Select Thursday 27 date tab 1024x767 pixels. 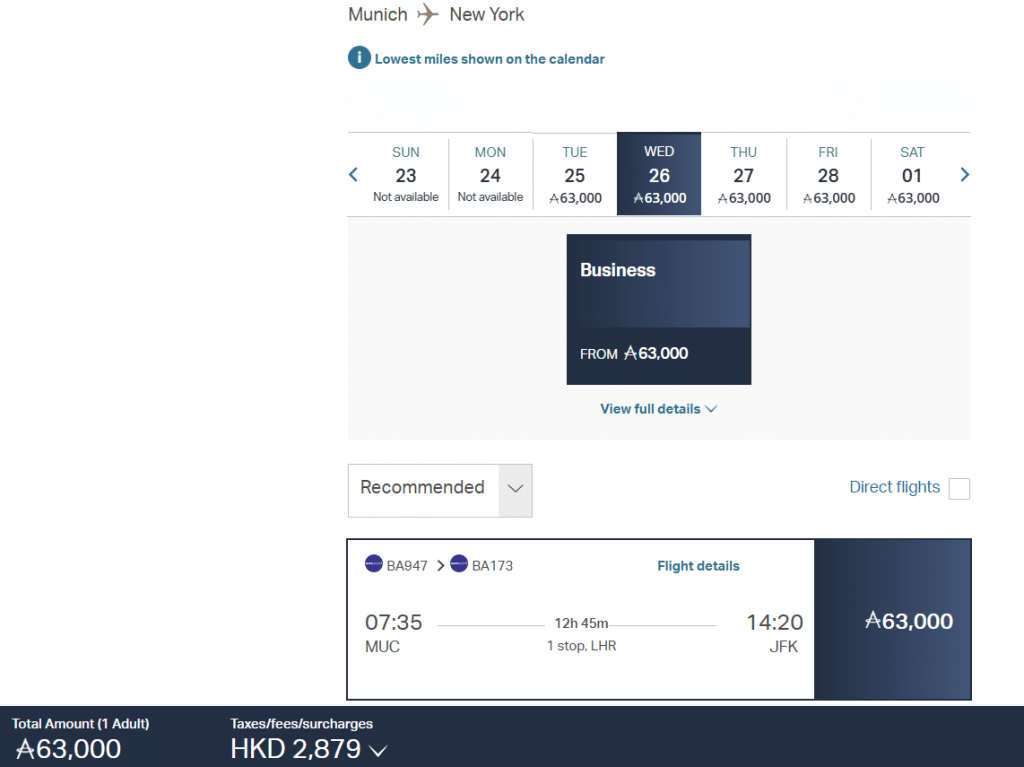(x=744, y=175)
